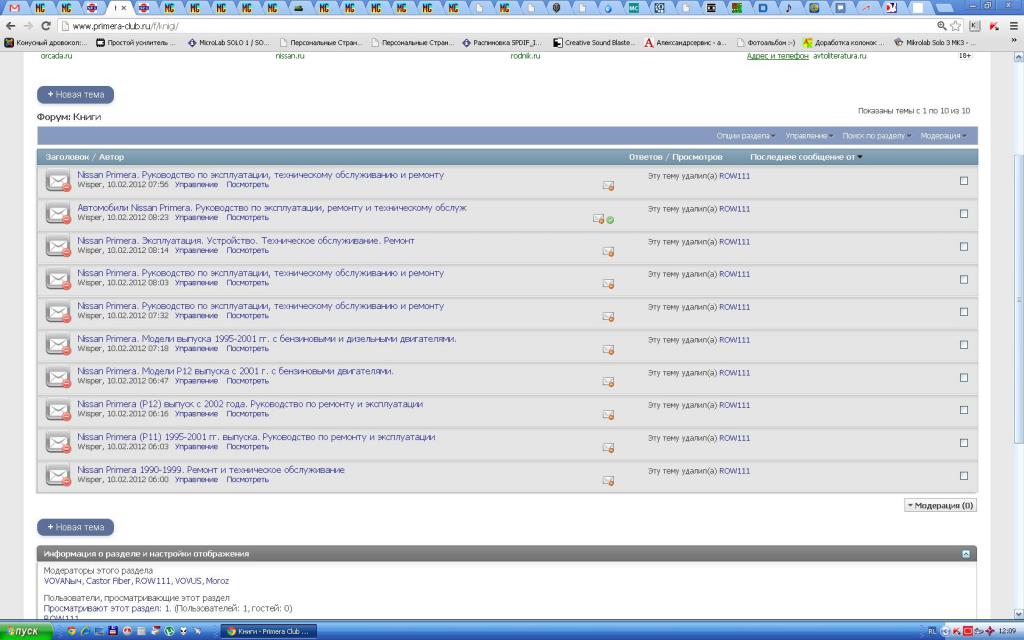Screen dimensions: 1024x640
Task: Open the 'Поиск по разделу' dropdown
Action: (876, 136)
